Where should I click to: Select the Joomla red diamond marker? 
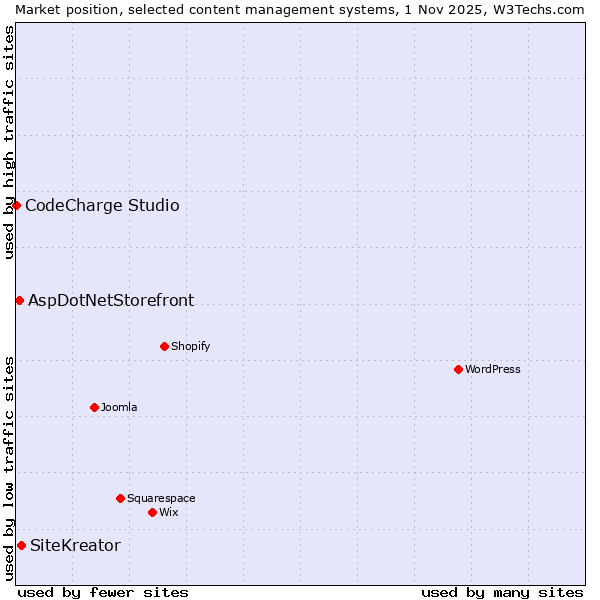(x=94, y=407)
